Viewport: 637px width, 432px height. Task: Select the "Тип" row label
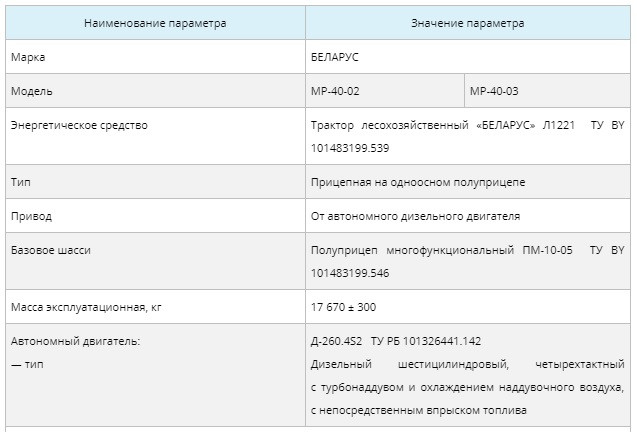pos(20,183)
